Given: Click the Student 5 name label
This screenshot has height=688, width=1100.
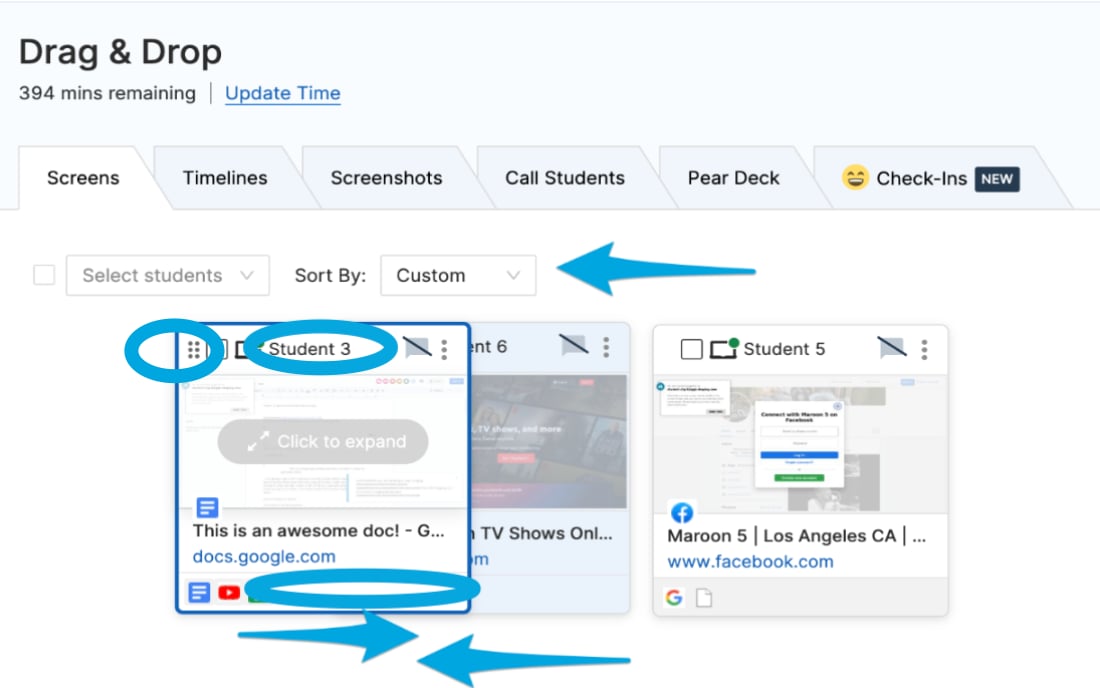Looking at the screenshot, I should (x=784, y=349).
